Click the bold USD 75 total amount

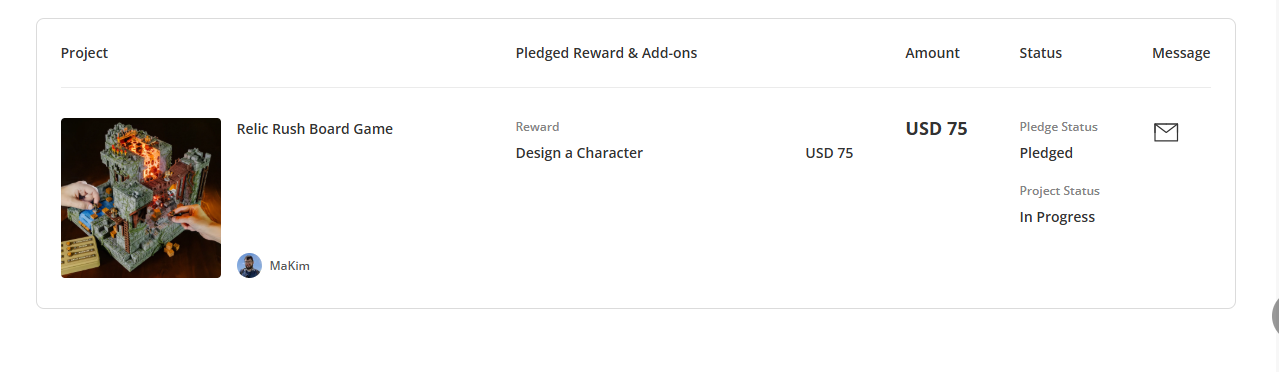point(936,129)
